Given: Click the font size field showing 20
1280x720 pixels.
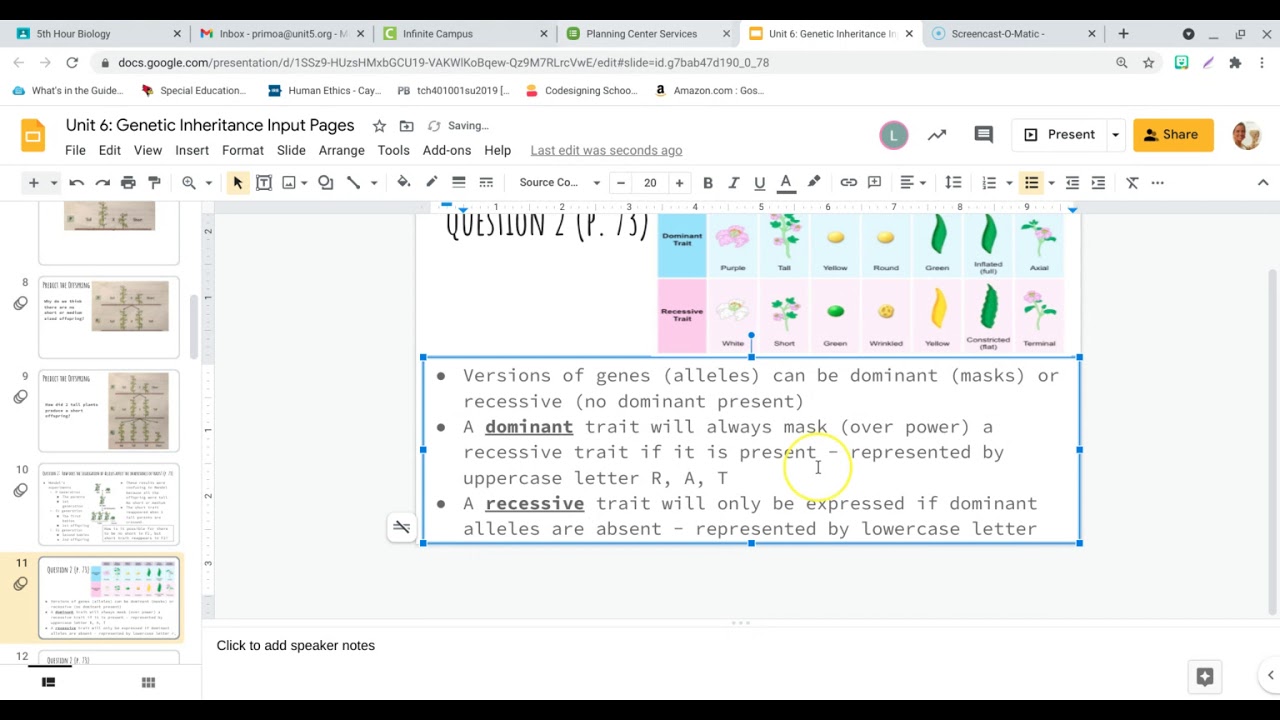Looking at the screenshot, I should (650, 183).
